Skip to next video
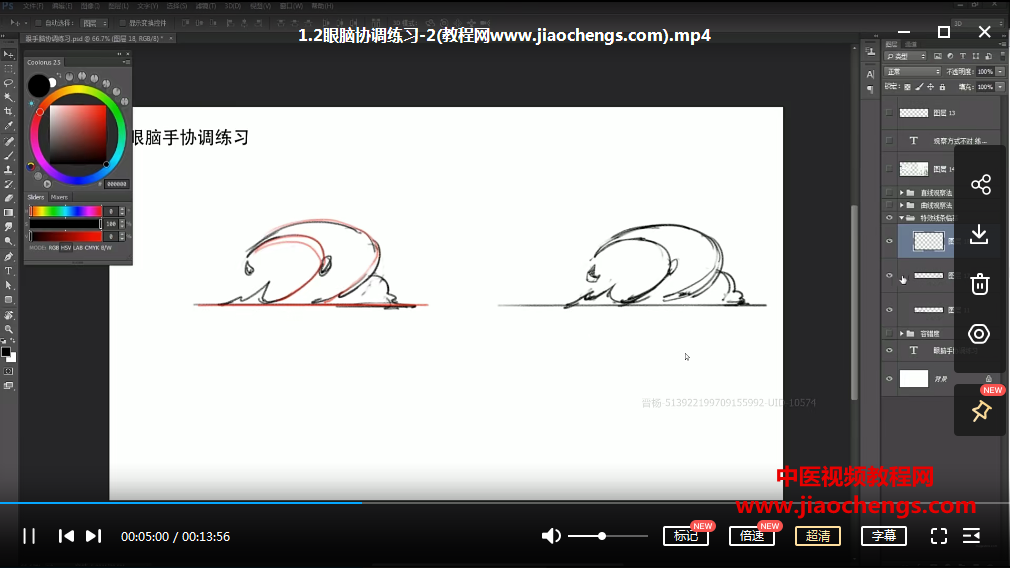The width and height of the screenshot is (1010, 568). click(x=93, y=536)
